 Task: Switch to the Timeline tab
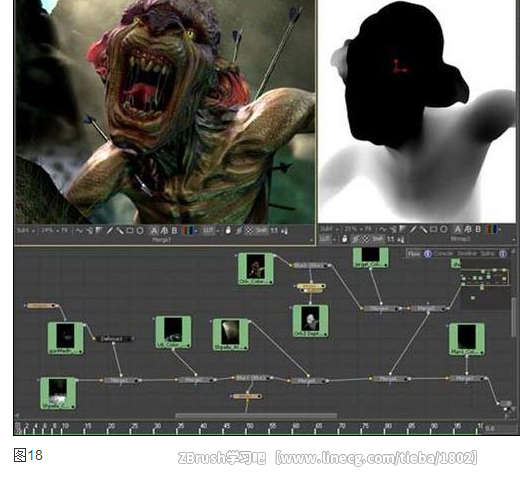466,254
